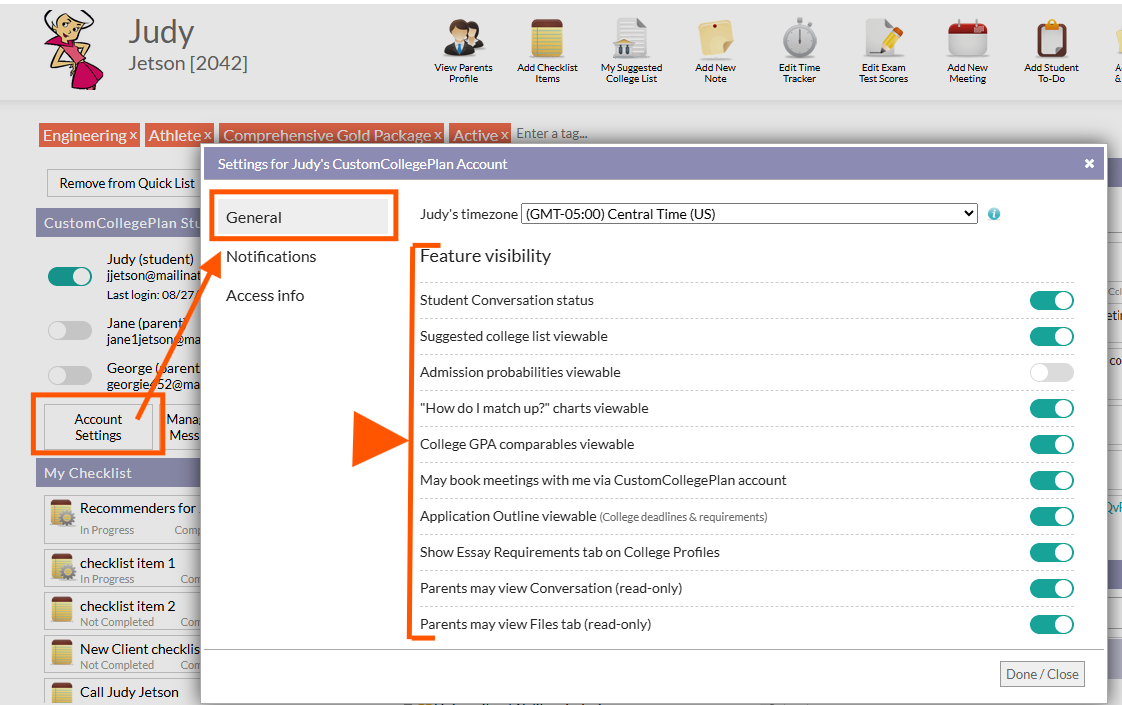1122x705 pixels.
Task: Enable Admission probabilities viewable switch
Action: coord(1052,372)
